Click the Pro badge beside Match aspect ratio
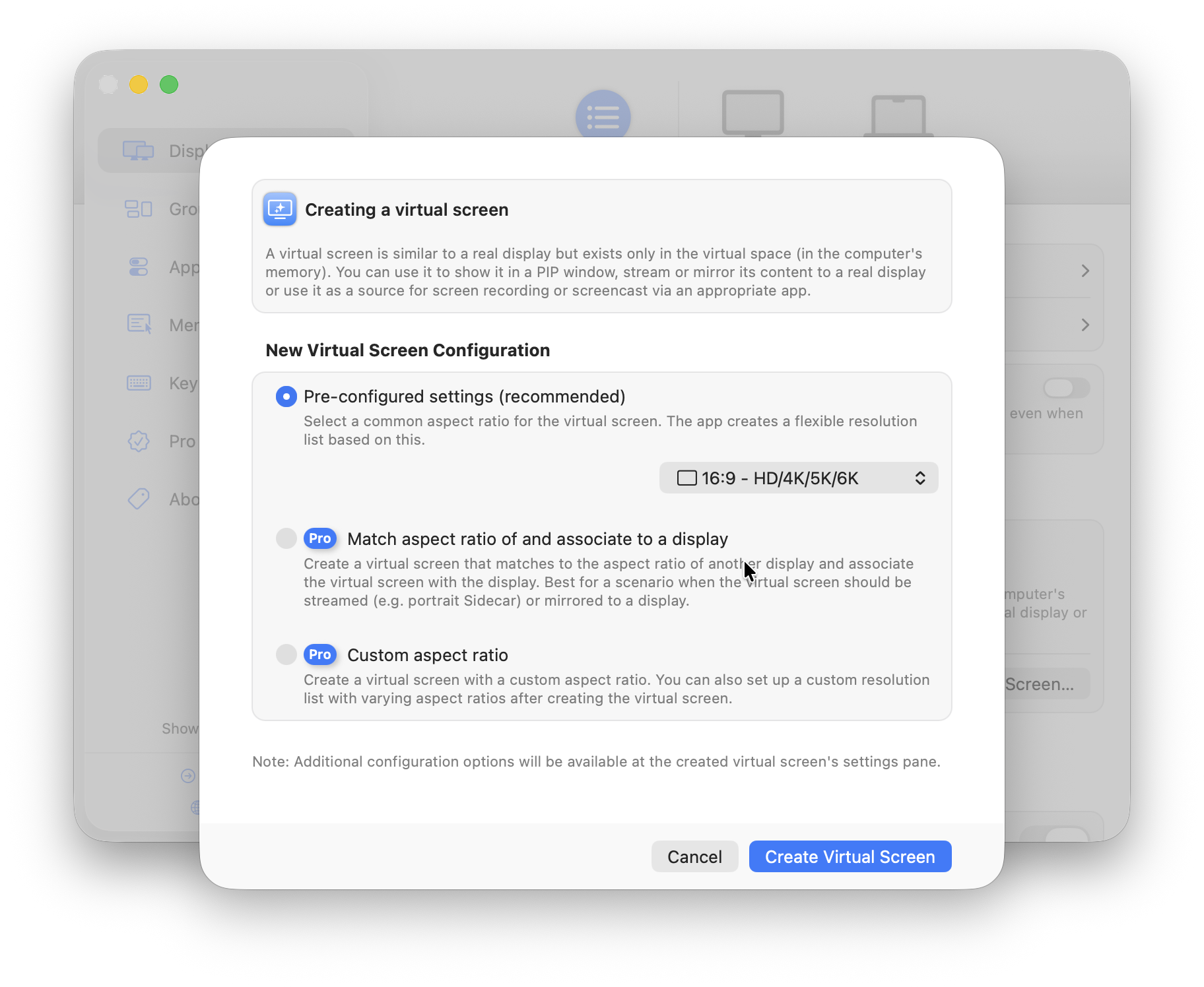Image resolution: width=1204 pixels, height=987 pixels. pyautogui.click(x=320, y=538)
